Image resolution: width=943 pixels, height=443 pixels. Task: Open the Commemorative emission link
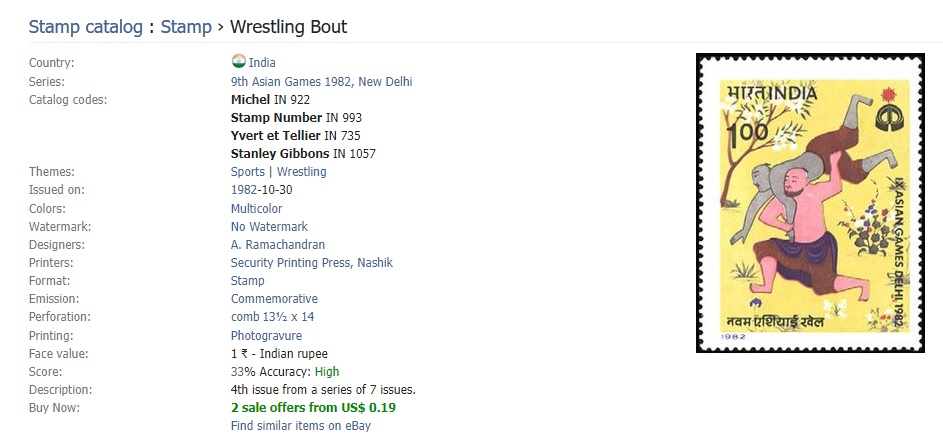coord(274,299)
